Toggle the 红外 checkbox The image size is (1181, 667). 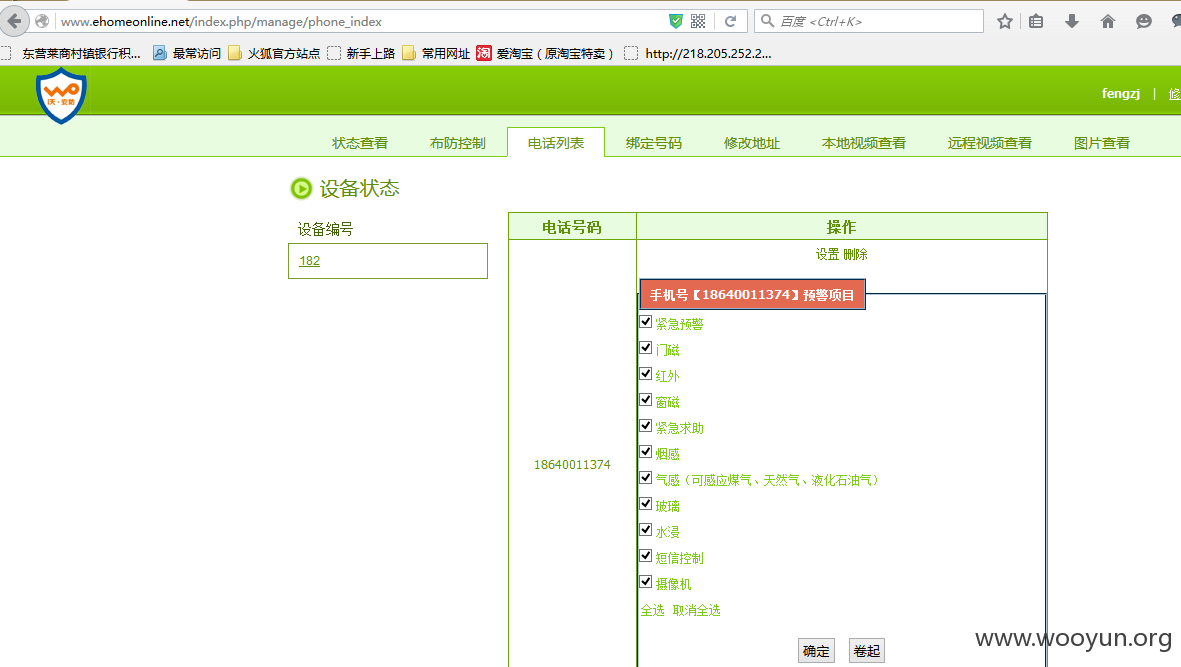click(645, 373)
